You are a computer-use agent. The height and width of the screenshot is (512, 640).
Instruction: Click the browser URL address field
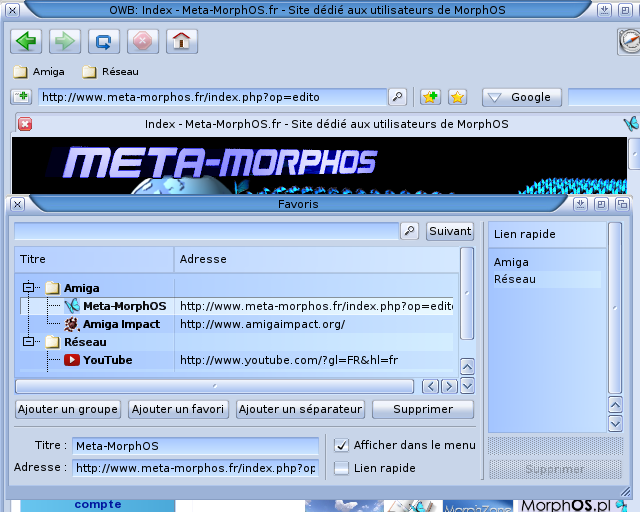click(212, 97)
